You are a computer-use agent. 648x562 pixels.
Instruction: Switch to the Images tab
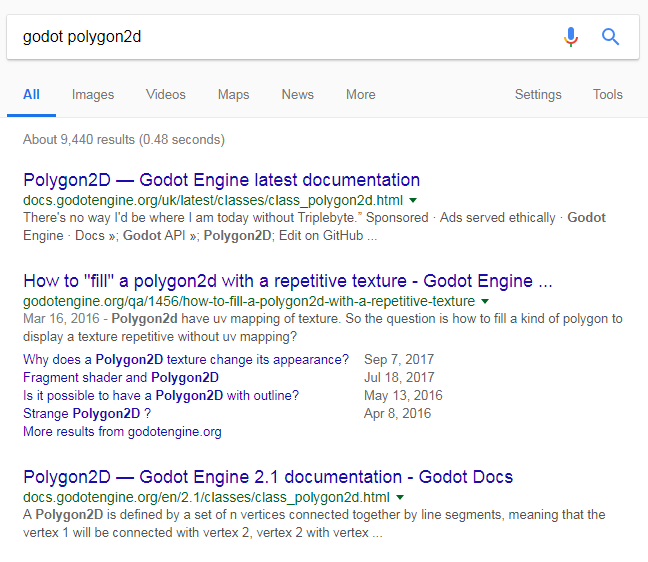tap(93, 95)
